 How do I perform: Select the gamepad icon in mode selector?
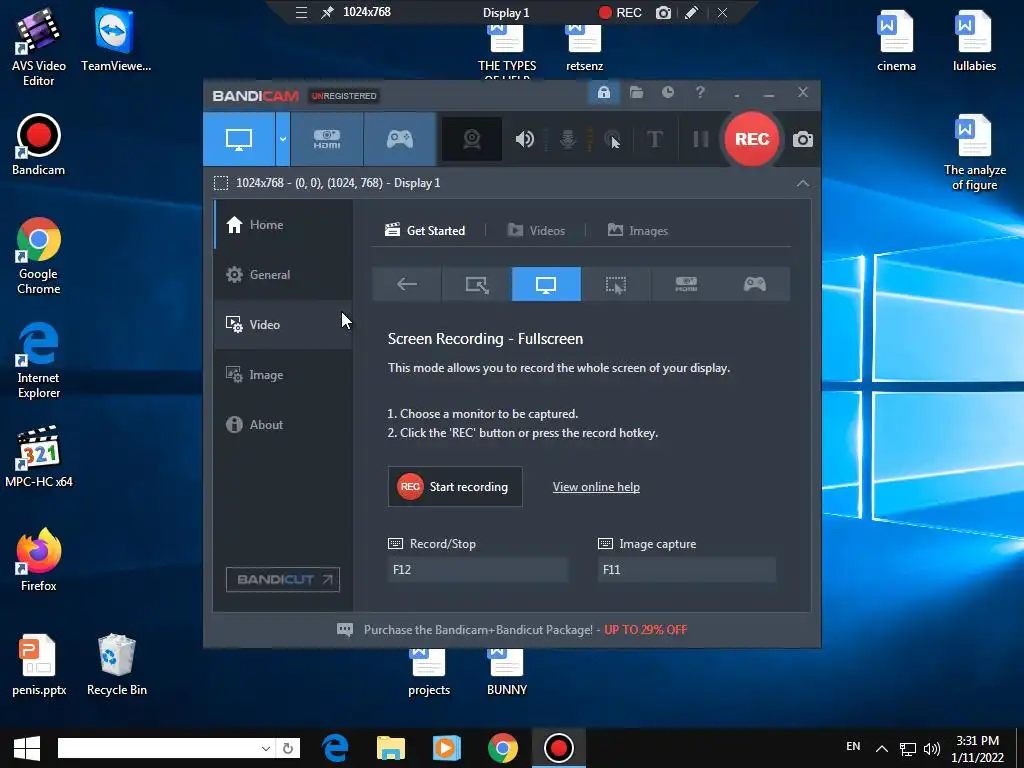click(755, 284)
